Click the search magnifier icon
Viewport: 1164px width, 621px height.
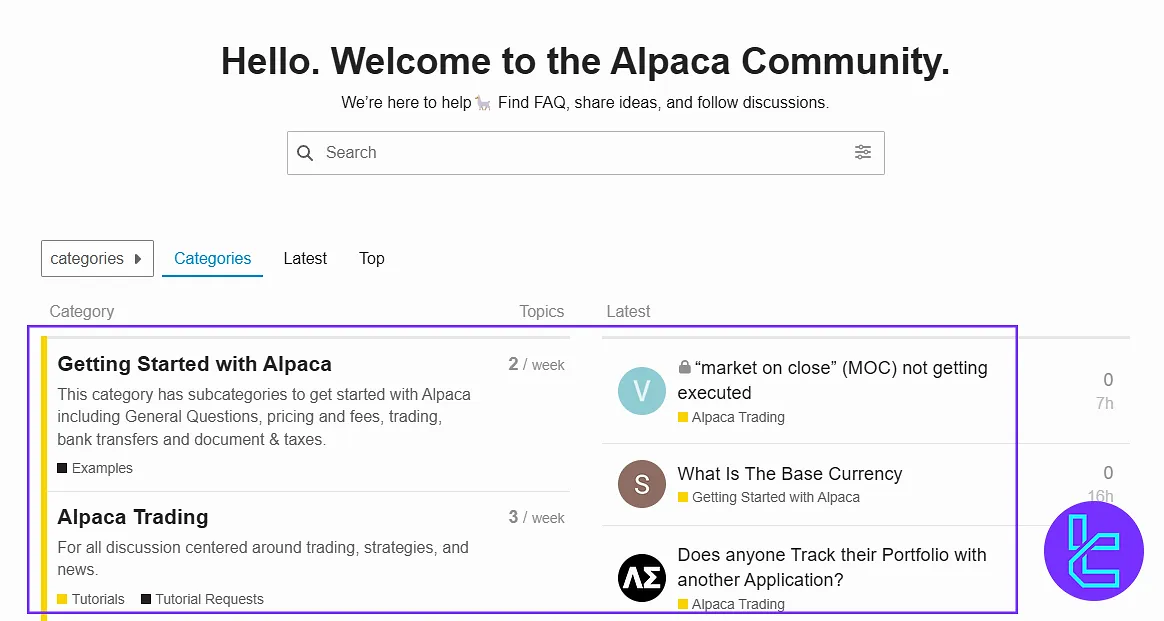click(x=306, y=153)
